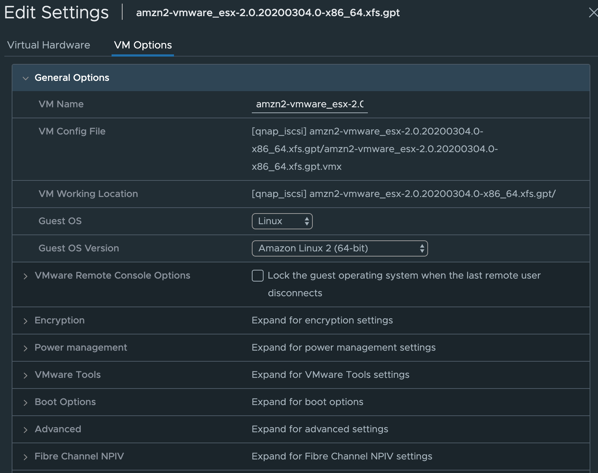
Task: Click 'Expand for VMware Tools settings' text
Action: pos(330,375)
